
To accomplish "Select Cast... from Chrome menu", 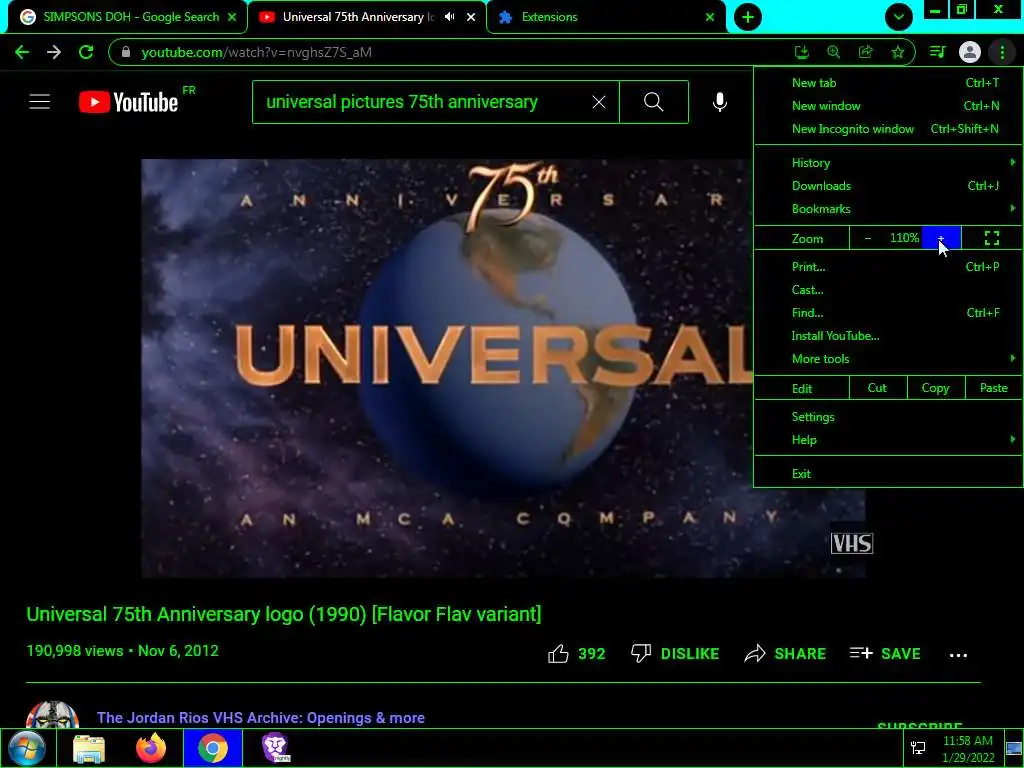I will coord(888,290).
